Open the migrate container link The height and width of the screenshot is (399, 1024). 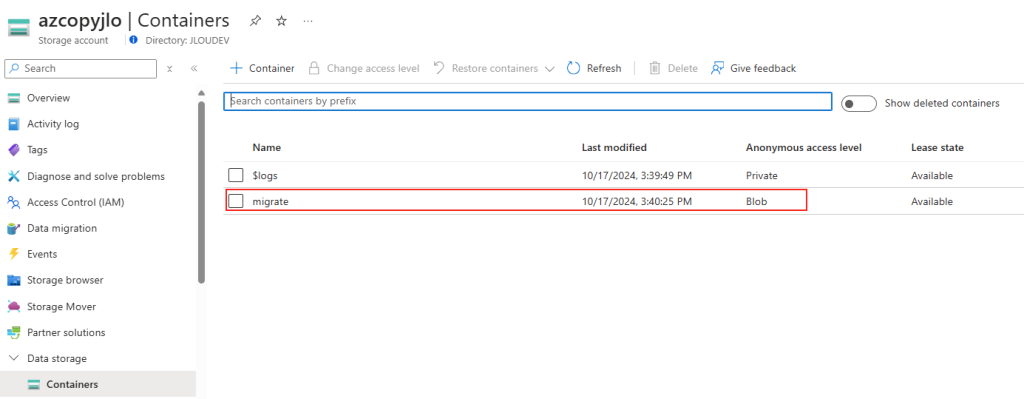pyautogui.click(x=270, y=202)
